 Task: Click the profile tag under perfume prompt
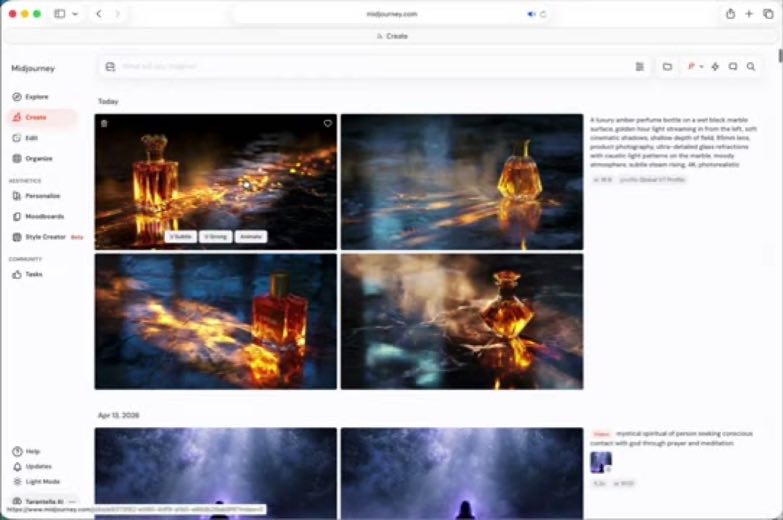(652, 180)
